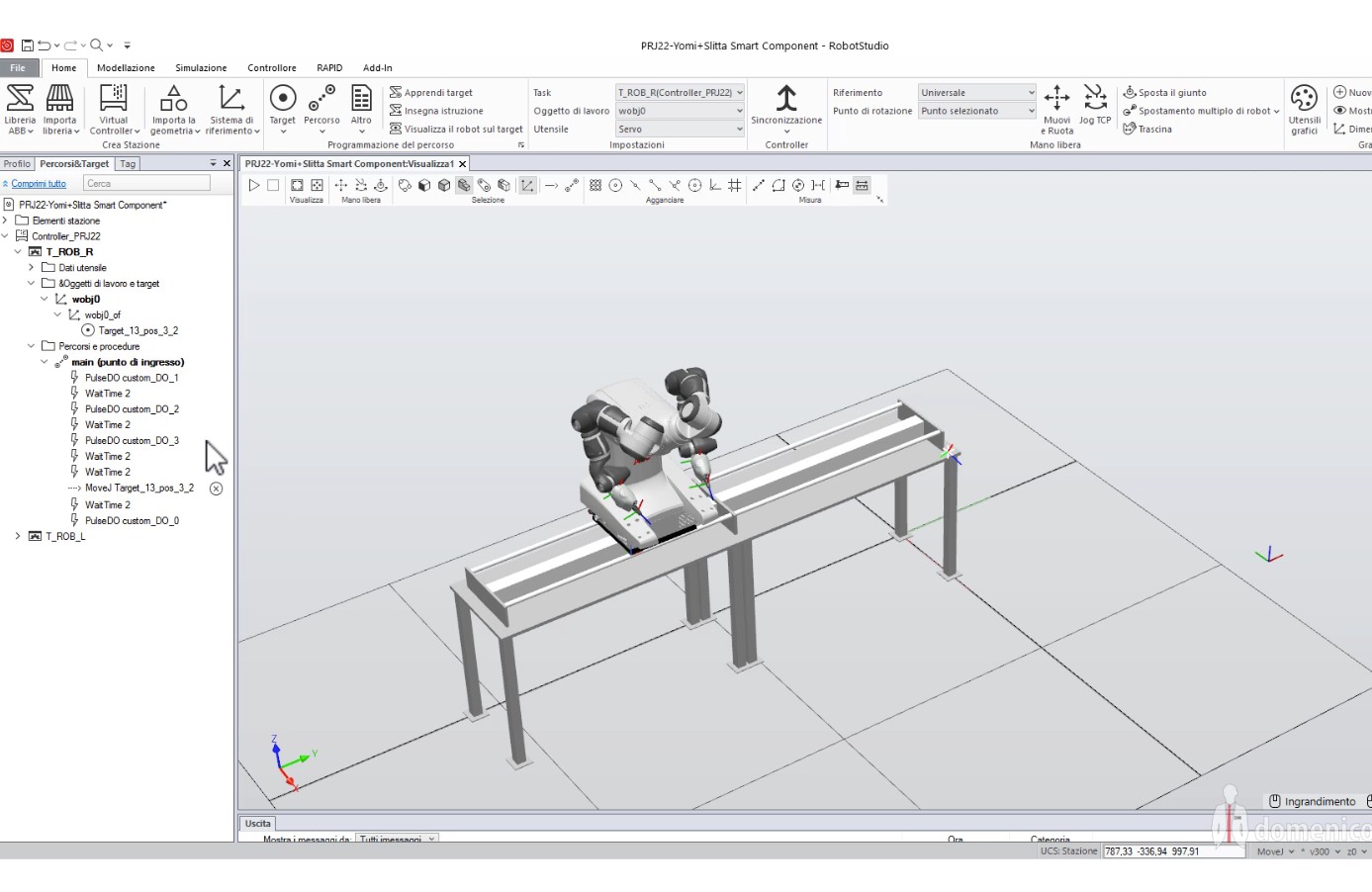The height and width of the screenshot is (892, 1372).
Task: Expand the T_ROB_L tree node
Action: tap(18, 536)
